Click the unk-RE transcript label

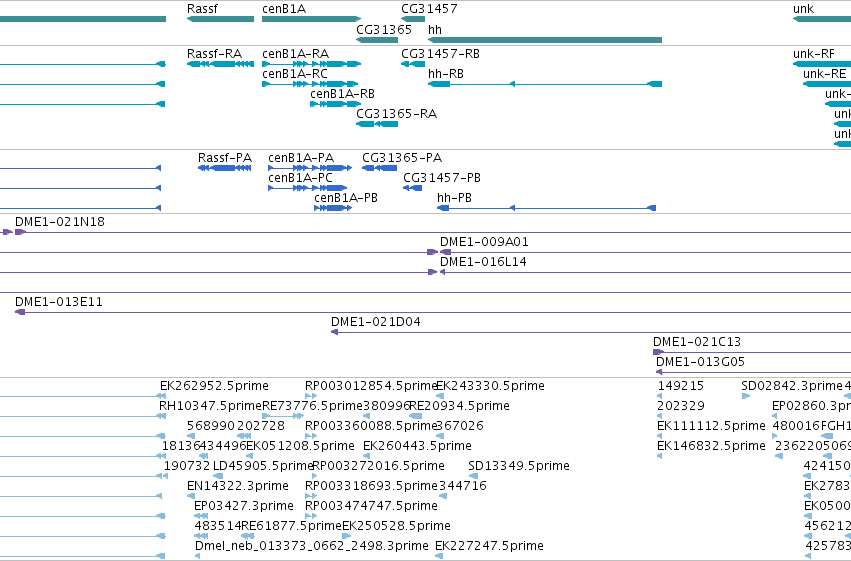(824, 74)
